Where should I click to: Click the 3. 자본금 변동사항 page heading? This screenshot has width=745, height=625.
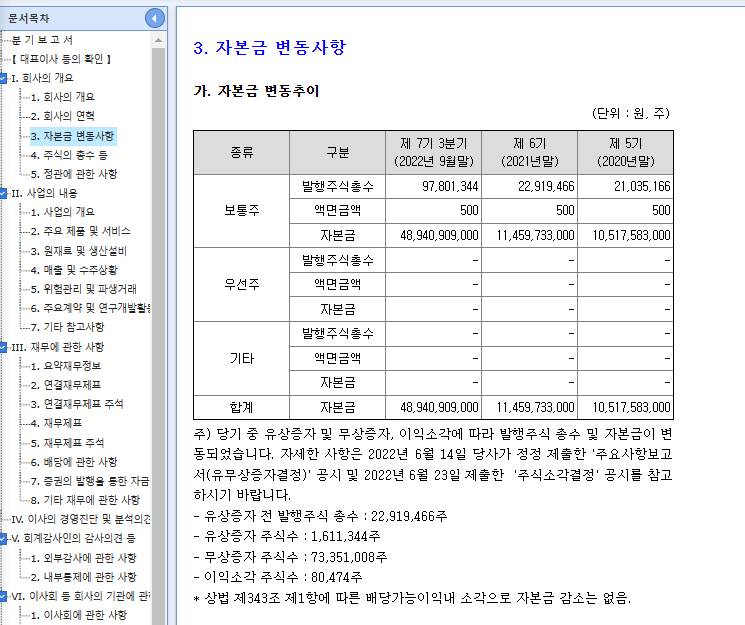click(270, 48)
